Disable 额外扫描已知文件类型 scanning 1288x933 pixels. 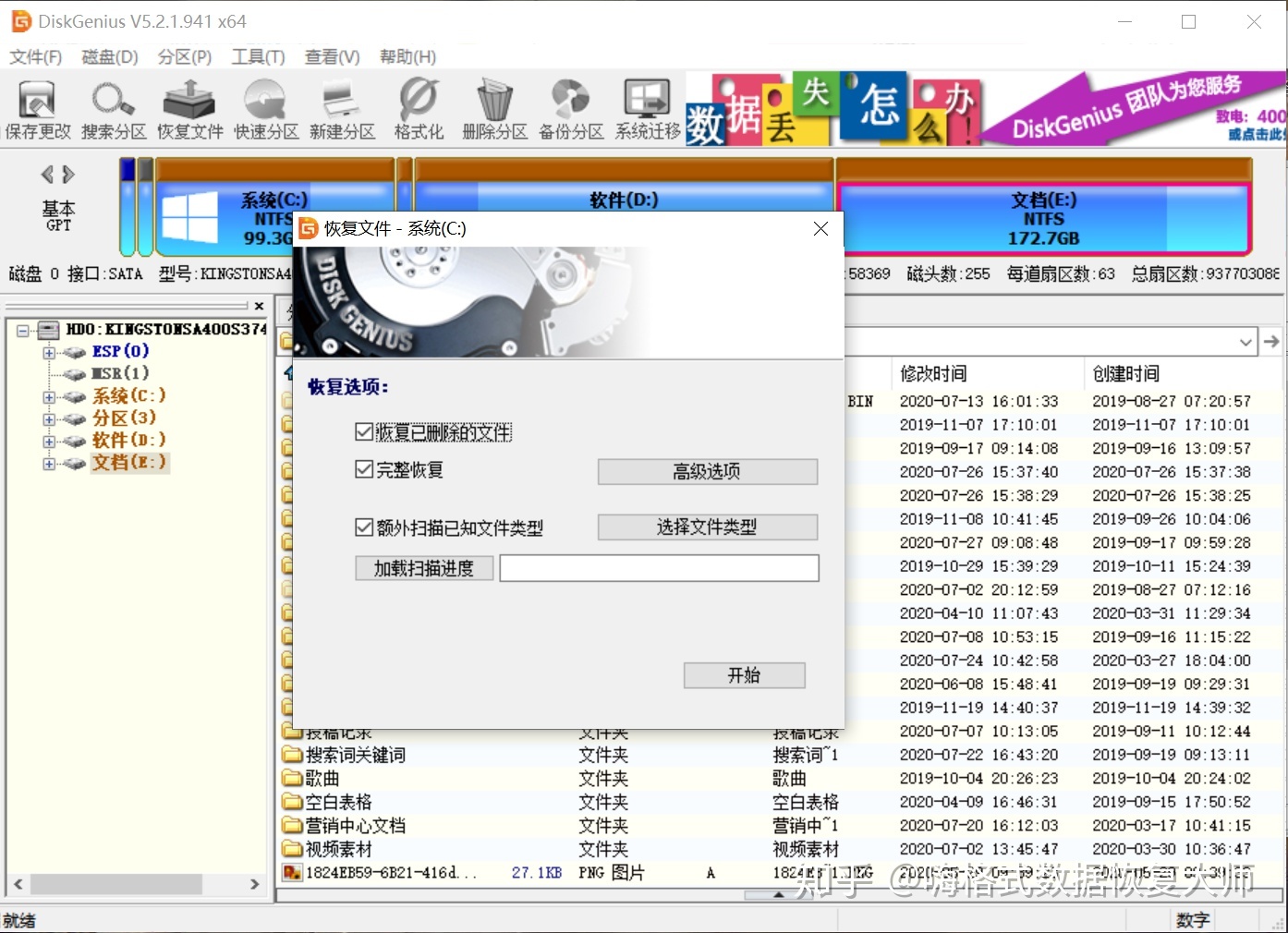[364, 527]
